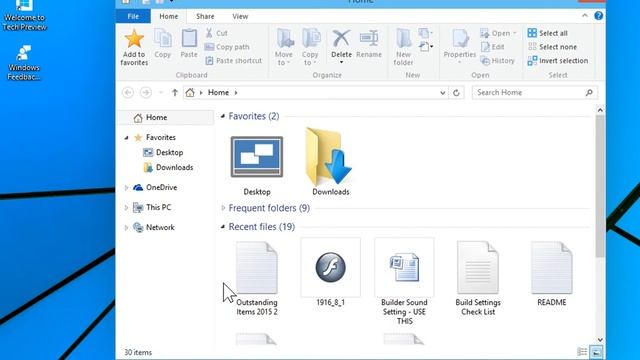
Task: Collapse the Recent files (19) group
Action: click(223, 227)
